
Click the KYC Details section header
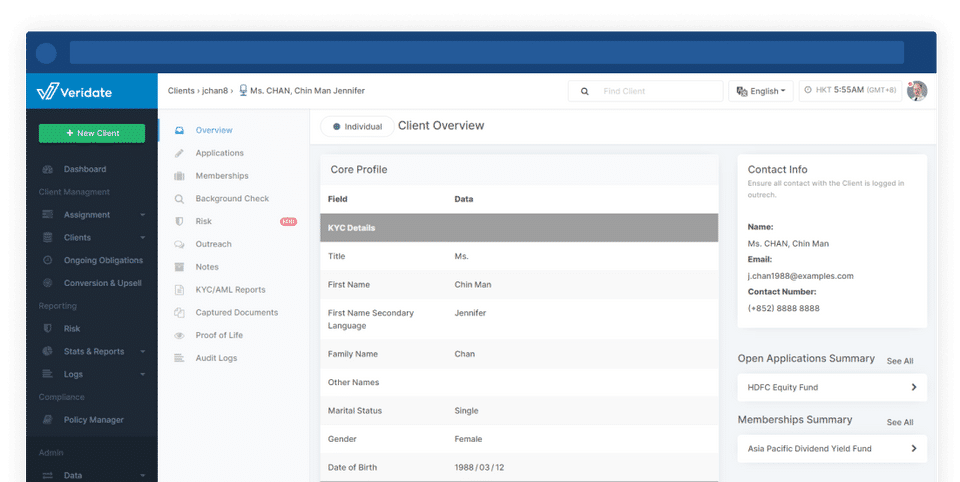click(519, 228)
